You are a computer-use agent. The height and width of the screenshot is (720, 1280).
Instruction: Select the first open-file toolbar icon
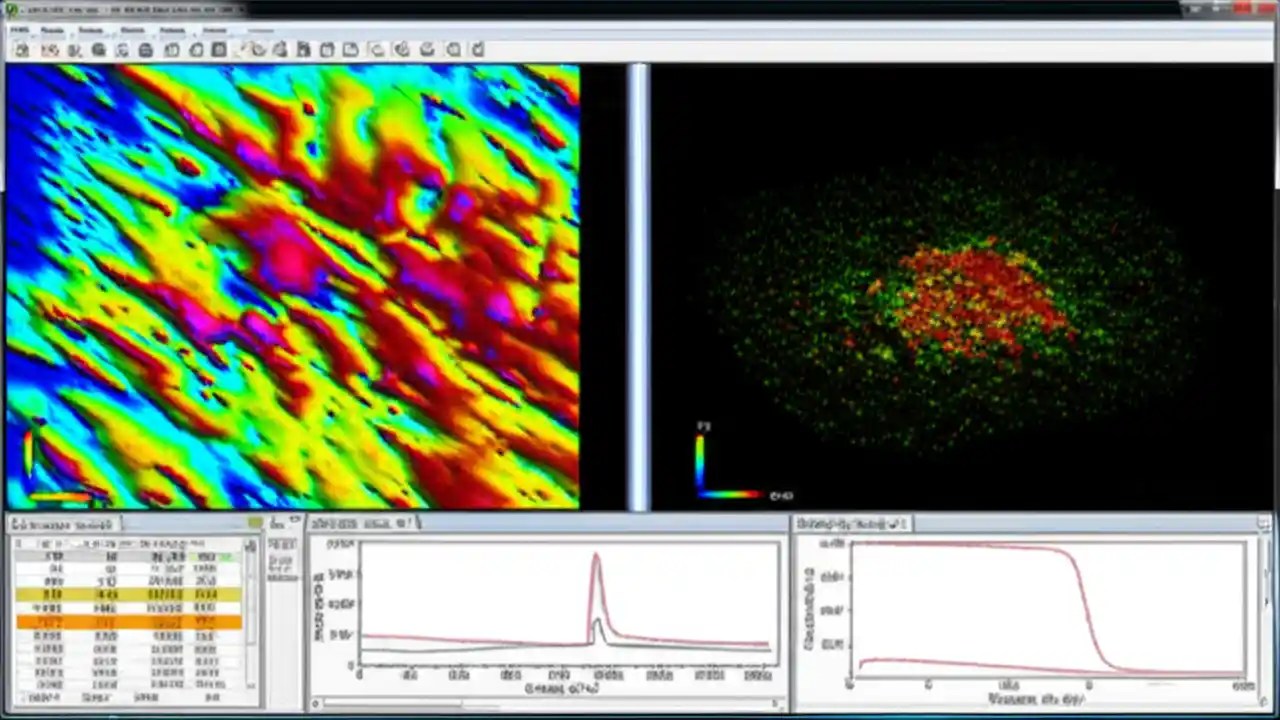tap(21, 50)
